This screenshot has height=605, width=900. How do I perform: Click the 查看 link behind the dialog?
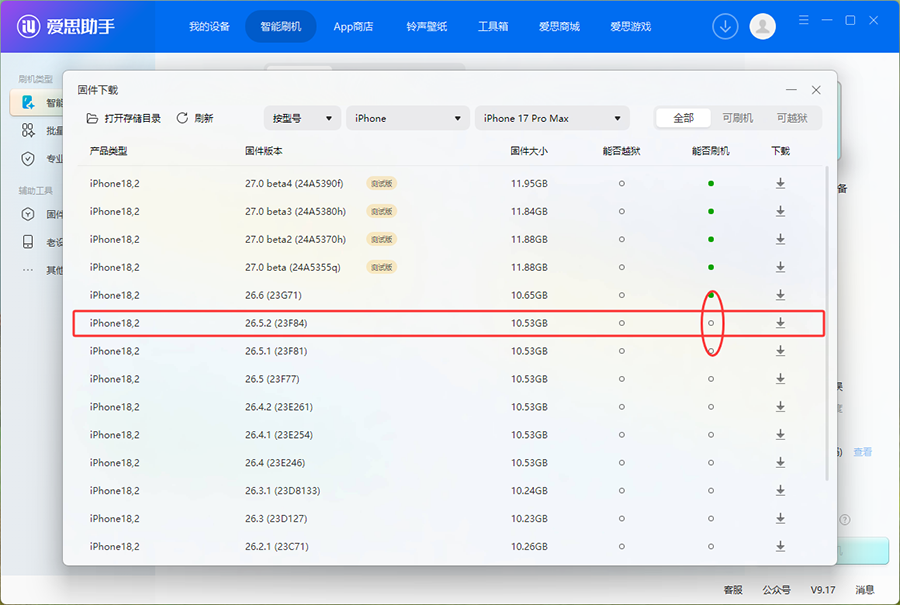862,452
